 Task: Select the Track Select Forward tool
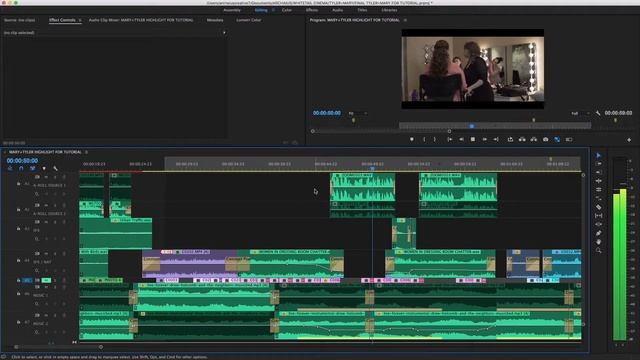pos(598,164)
